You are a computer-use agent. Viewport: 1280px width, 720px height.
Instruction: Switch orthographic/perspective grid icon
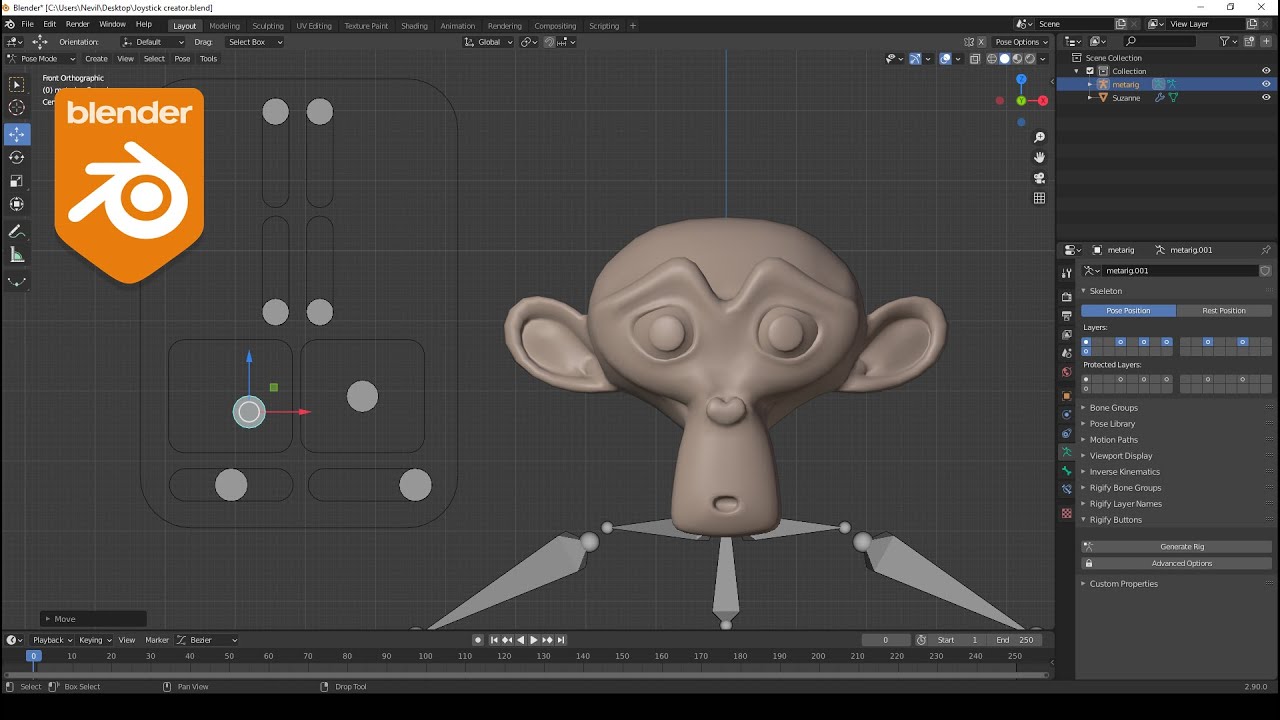(x=1040, y=198)
